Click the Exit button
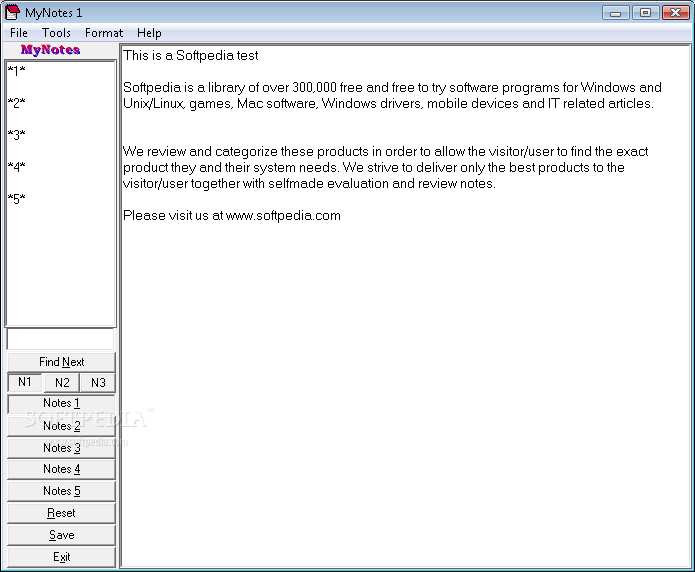 click(x=61, y=557)
